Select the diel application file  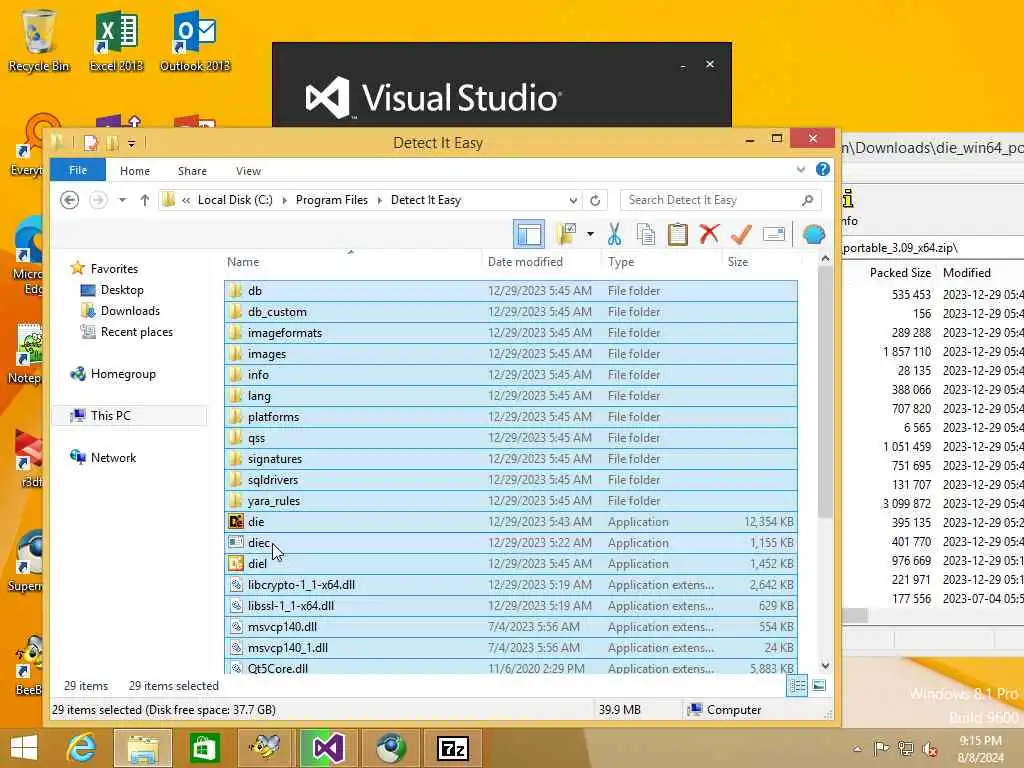tap(511, 563)
